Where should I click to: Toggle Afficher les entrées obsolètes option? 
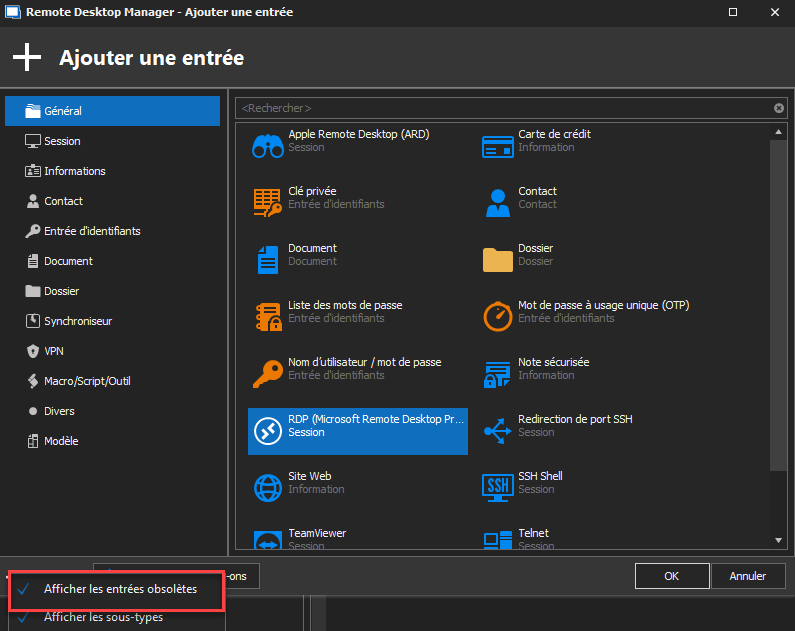click(x=119, y=589)
